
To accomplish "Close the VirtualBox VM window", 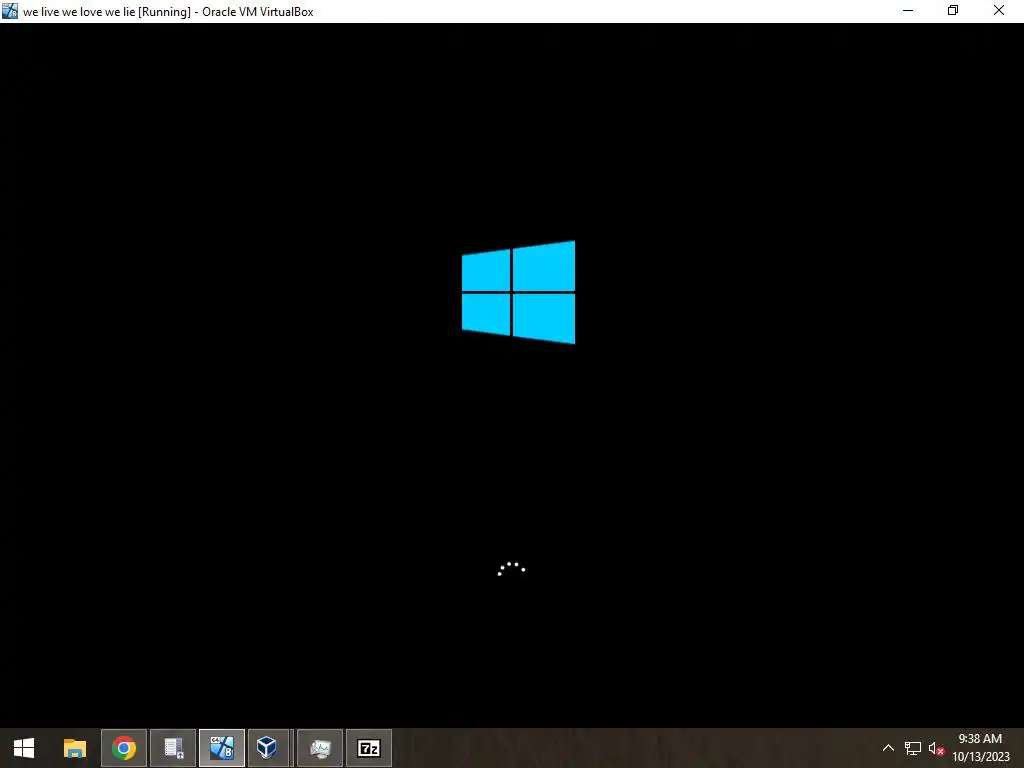I will point(999,11).
